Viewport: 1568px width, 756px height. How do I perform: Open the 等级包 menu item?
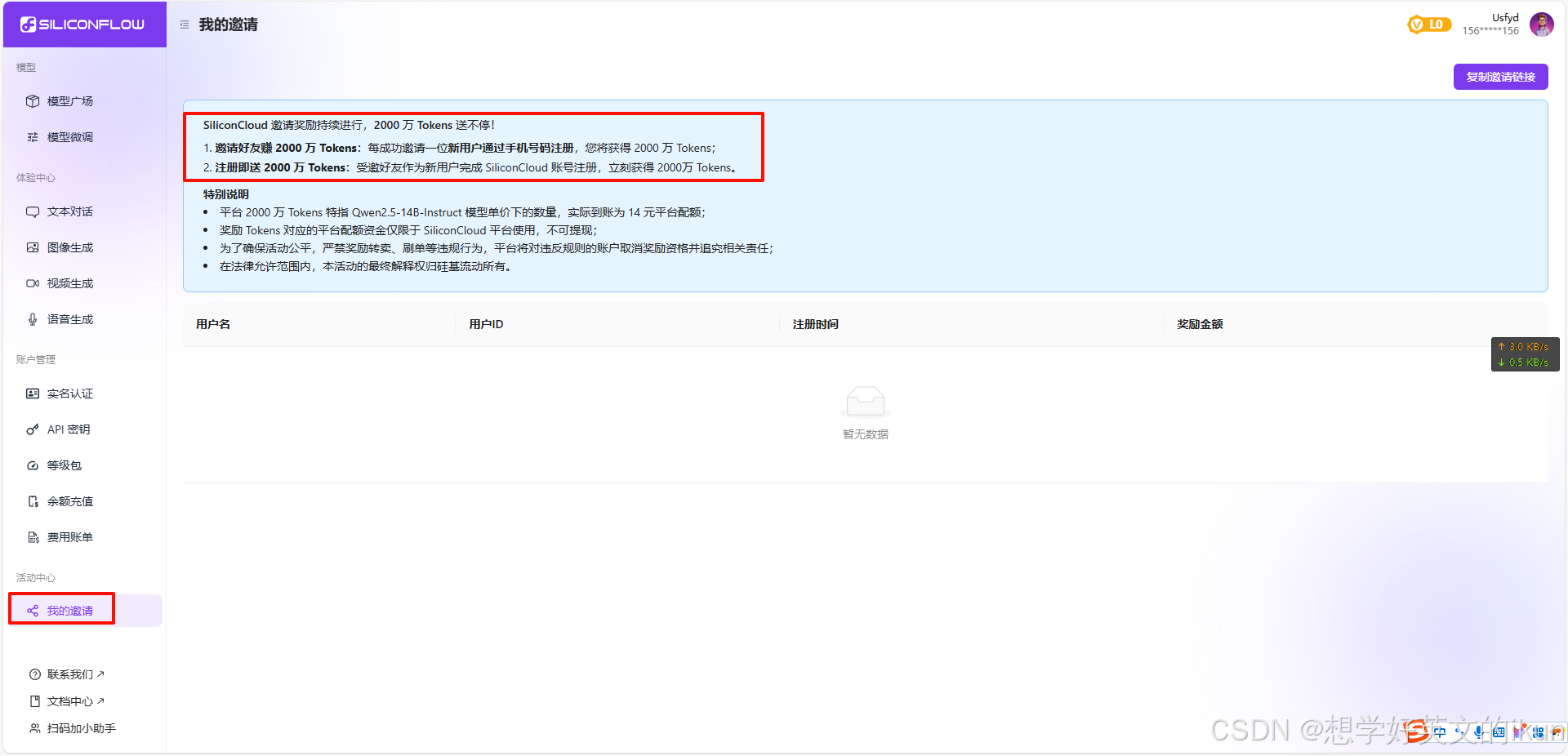64,465
